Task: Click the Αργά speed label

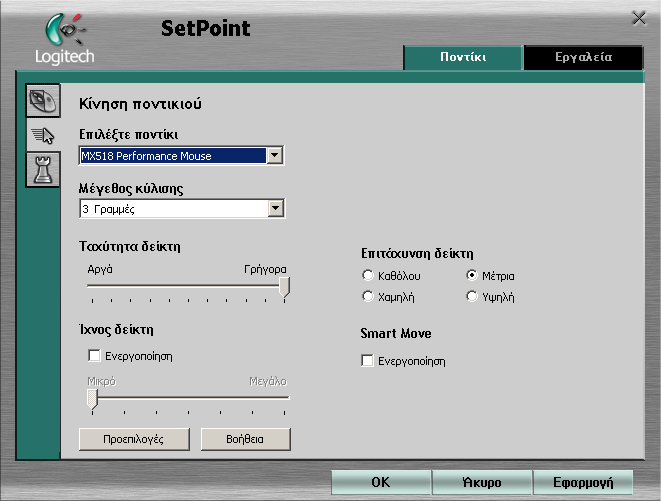Action: click(100, 269)
